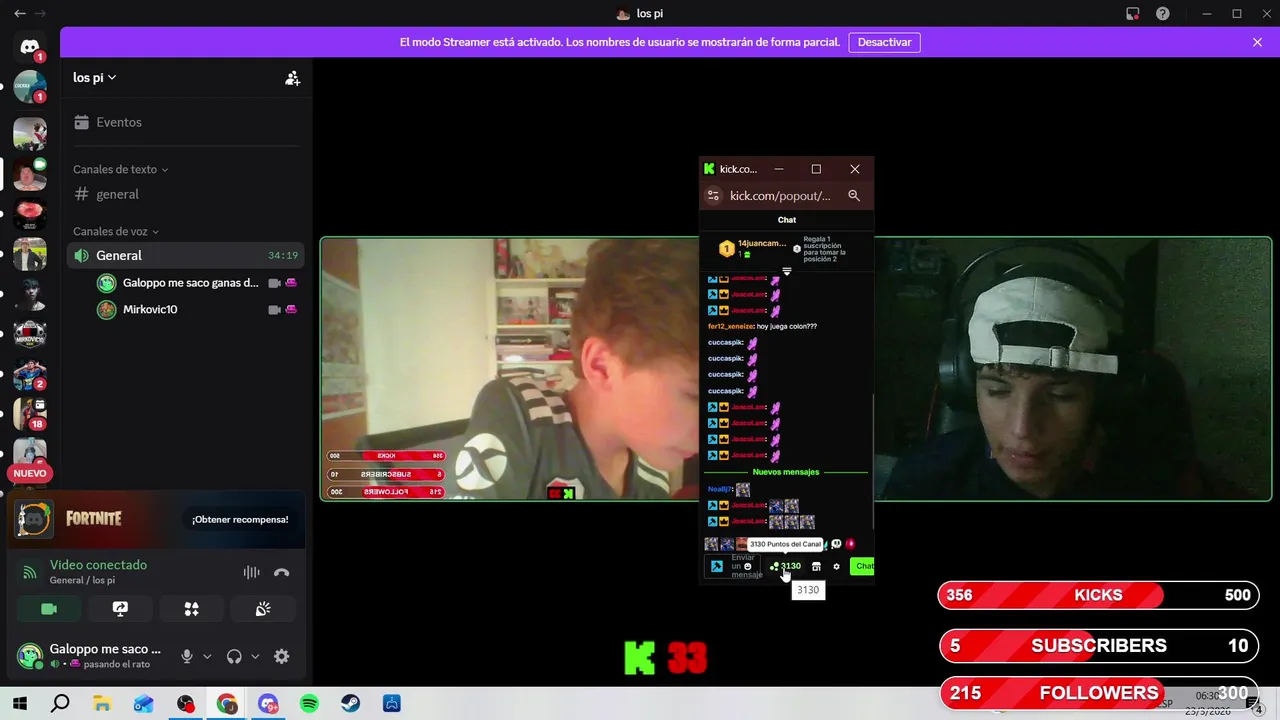
Task: Click the Nuevos mensajes divider link
Action: (786, 472)
